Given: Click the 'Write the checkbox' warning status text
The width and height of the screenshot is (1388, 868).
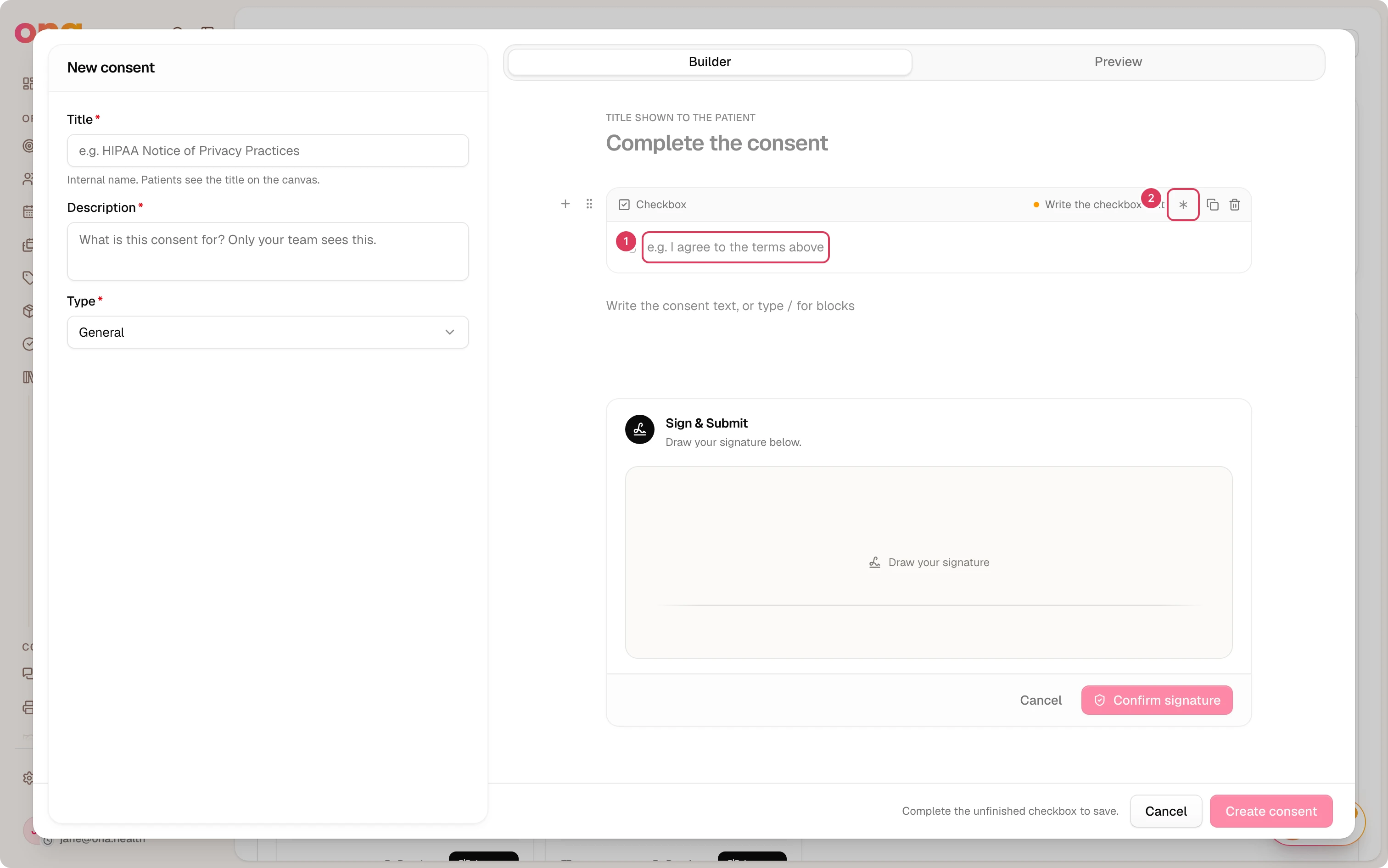Looking at the screenshot, I should point(1092,204).
